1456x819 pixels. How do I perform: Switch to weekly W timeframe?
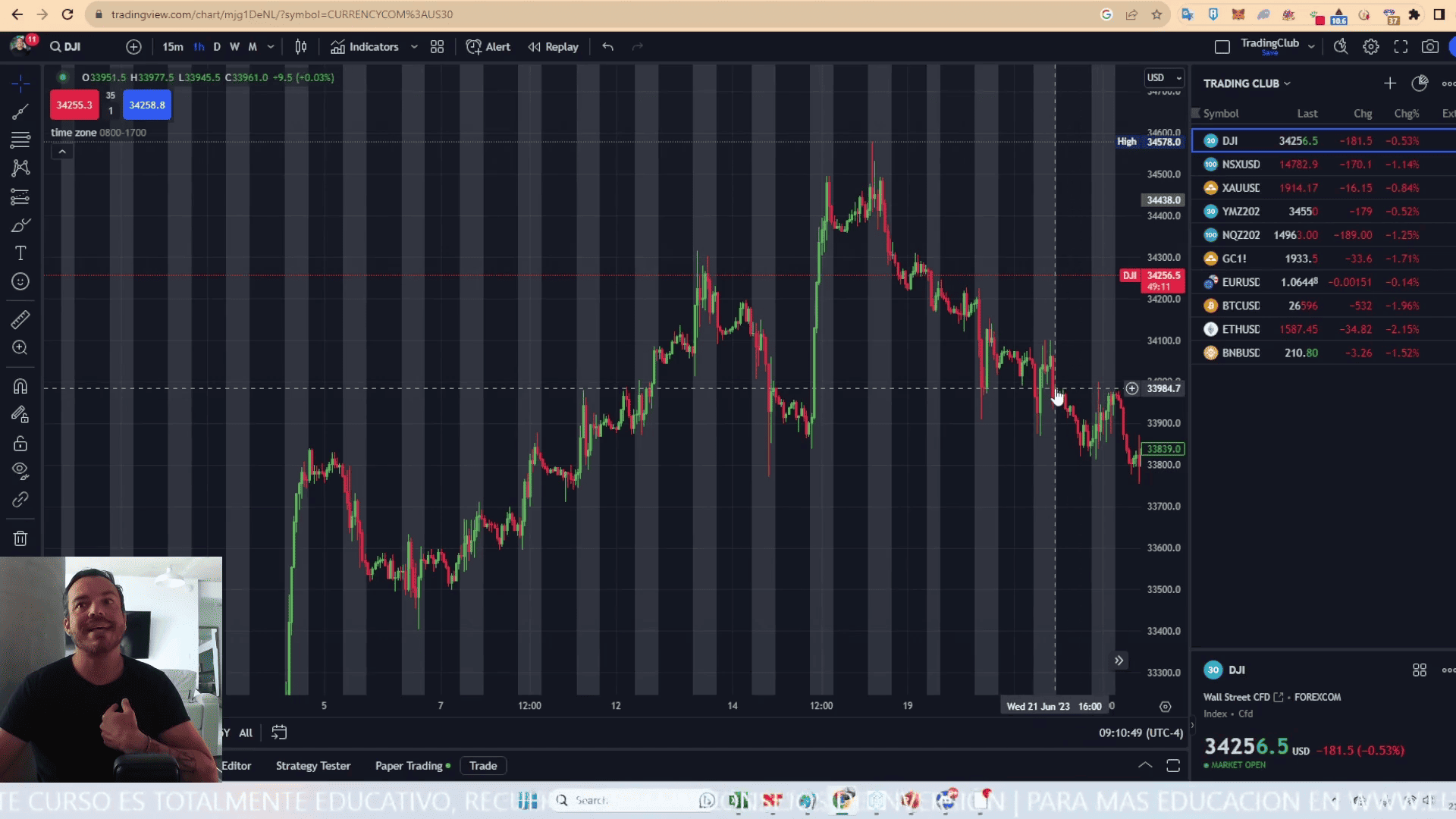234,47
